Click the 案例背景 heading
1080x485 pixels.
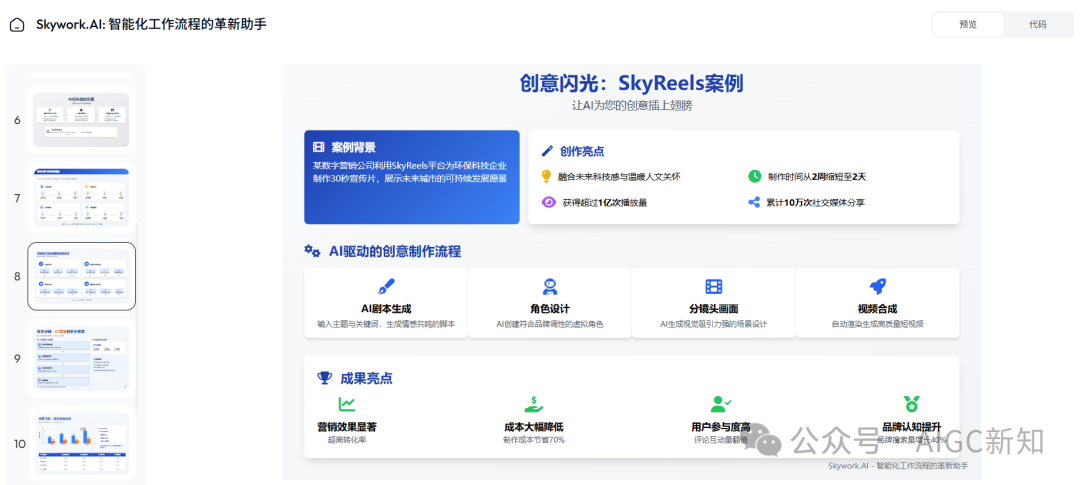pyautogui.click(x=353, y=147)
